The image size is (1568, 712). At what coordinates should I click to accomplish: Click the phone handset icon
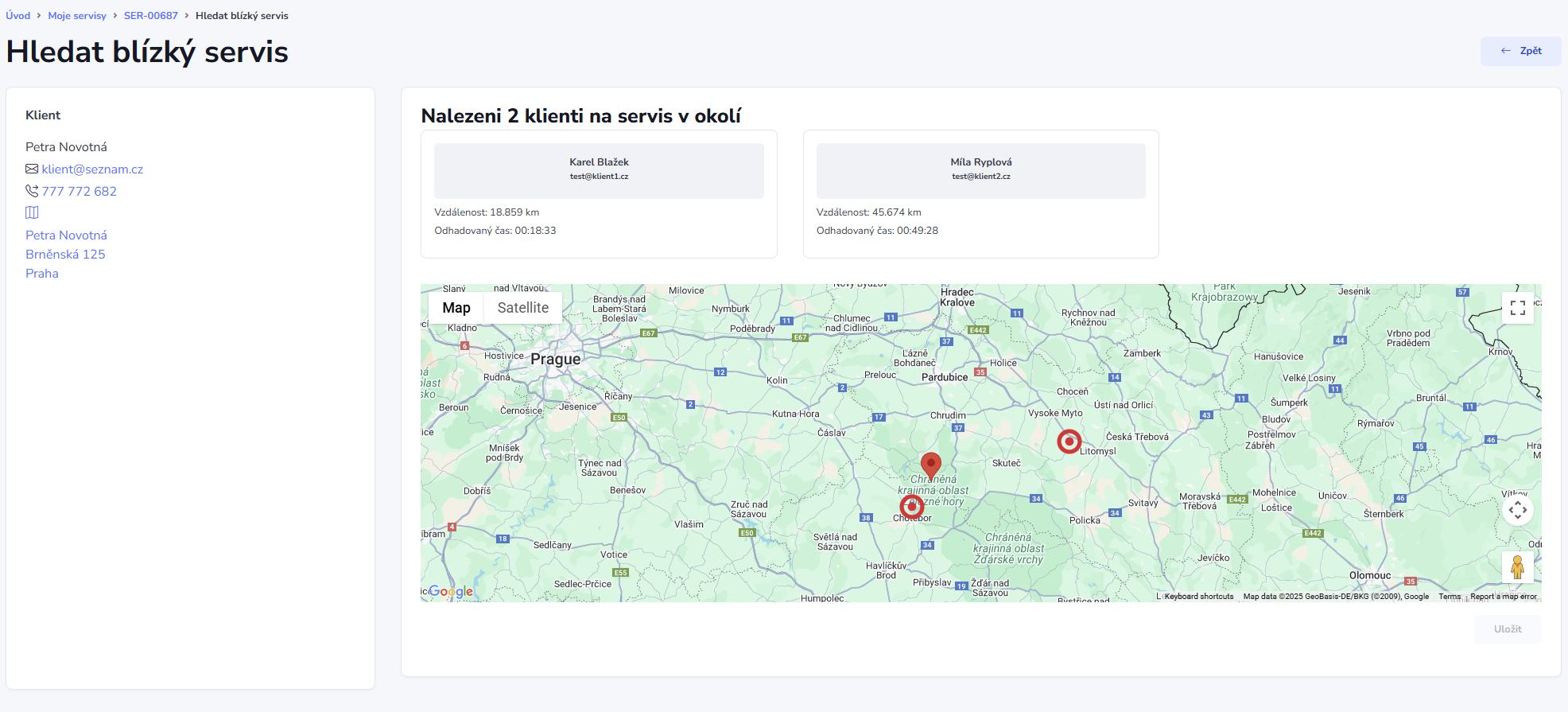point(32,191)
